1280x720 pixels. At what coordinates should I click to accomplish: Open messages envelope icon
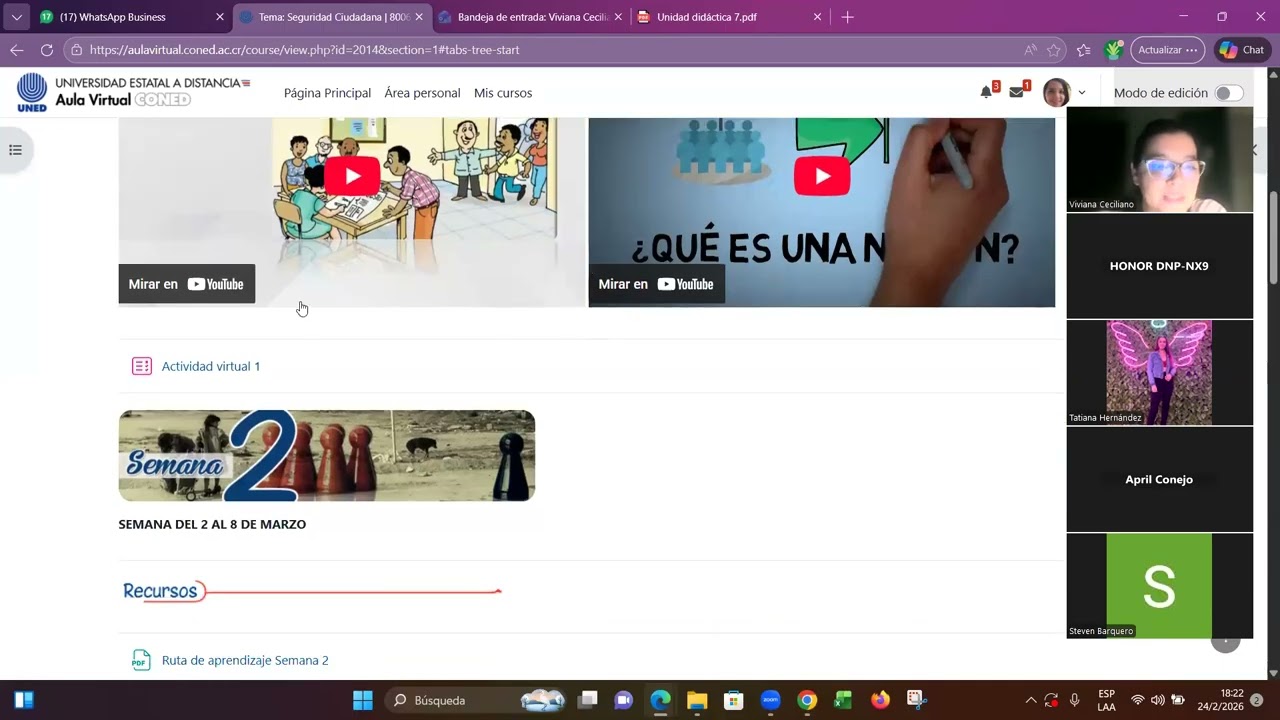point(1017,92)
